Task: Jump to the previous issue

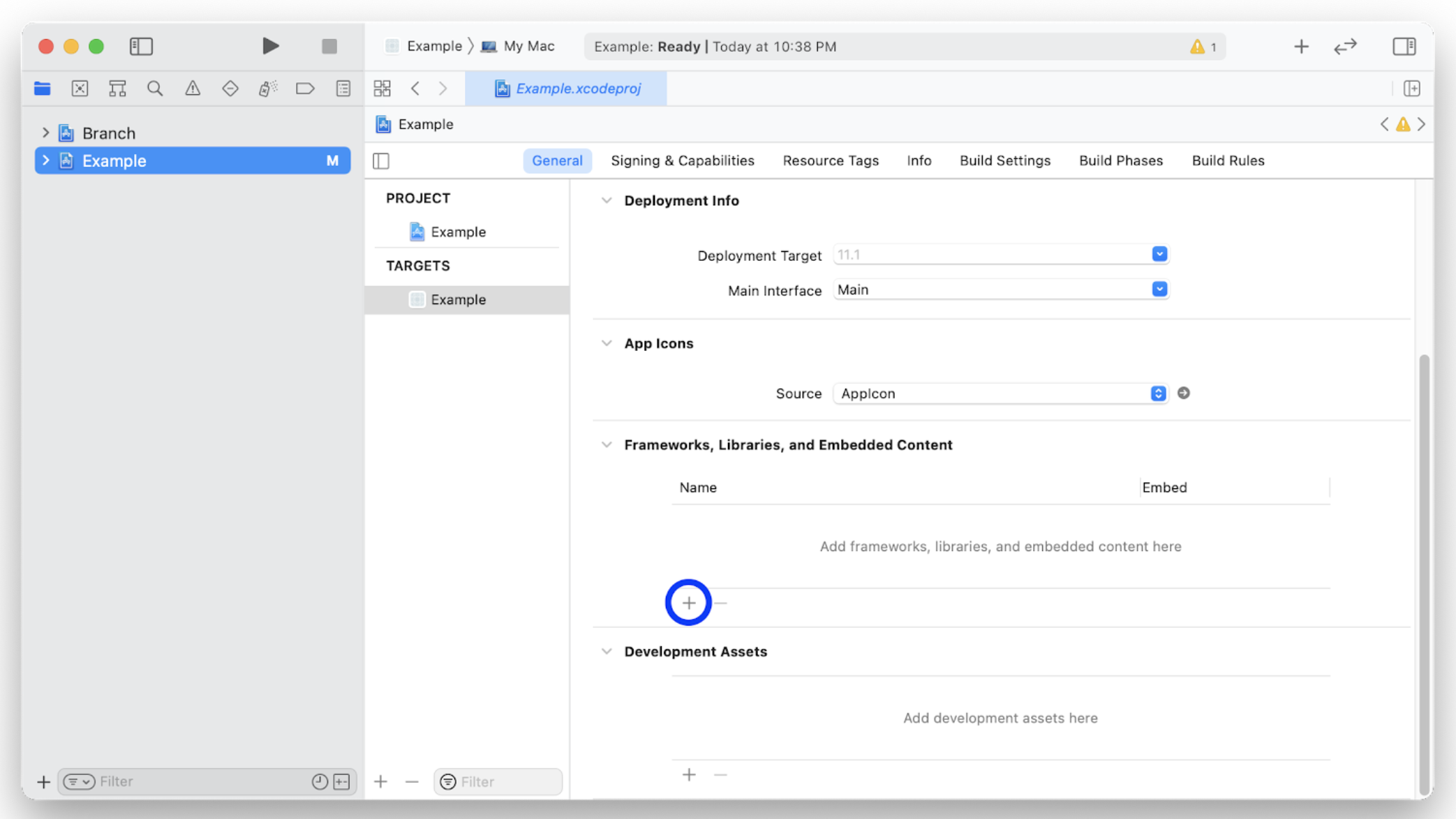Action: tap(1384, 124)
